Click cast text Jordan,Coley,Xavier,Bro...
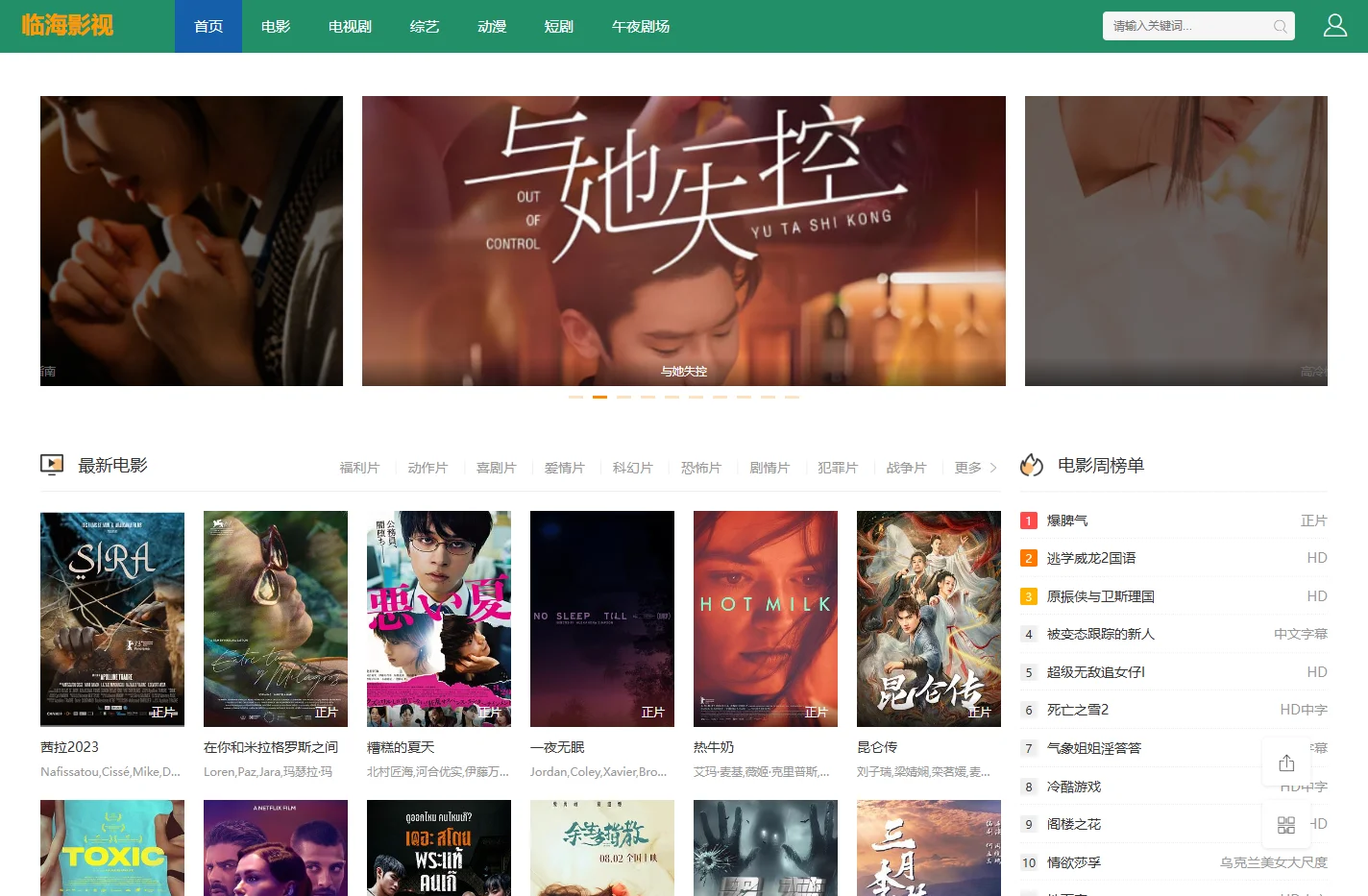 point(598,771)
